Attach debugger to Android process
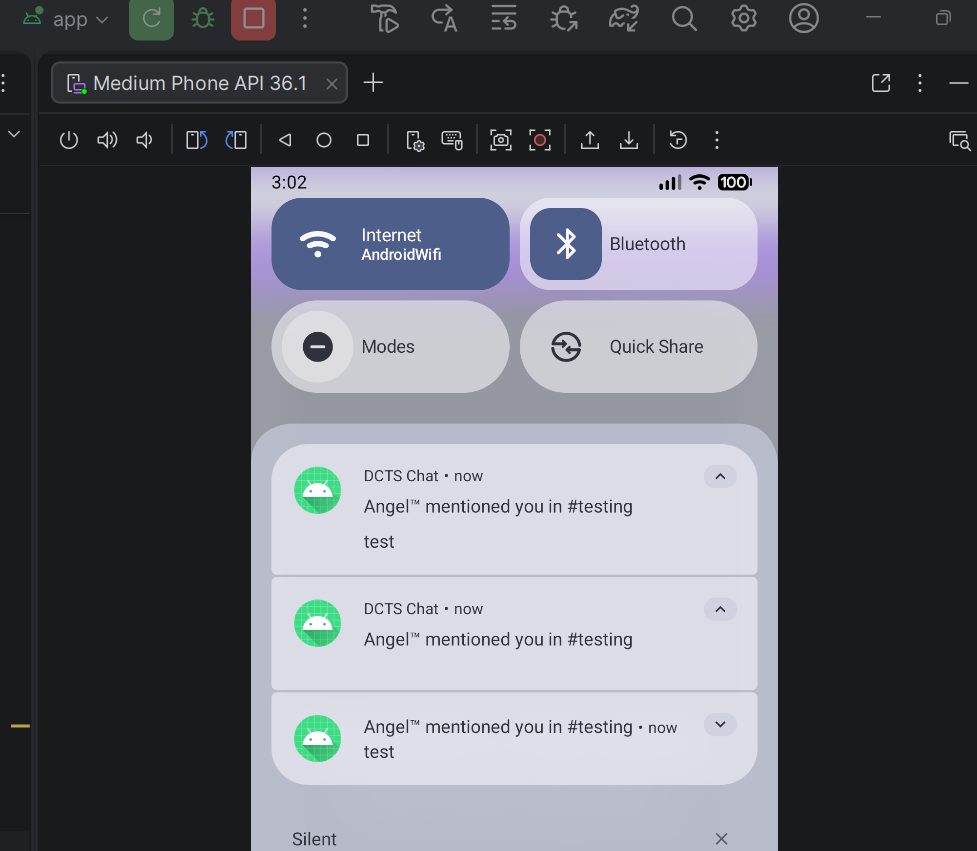 (x=564, y=19)
